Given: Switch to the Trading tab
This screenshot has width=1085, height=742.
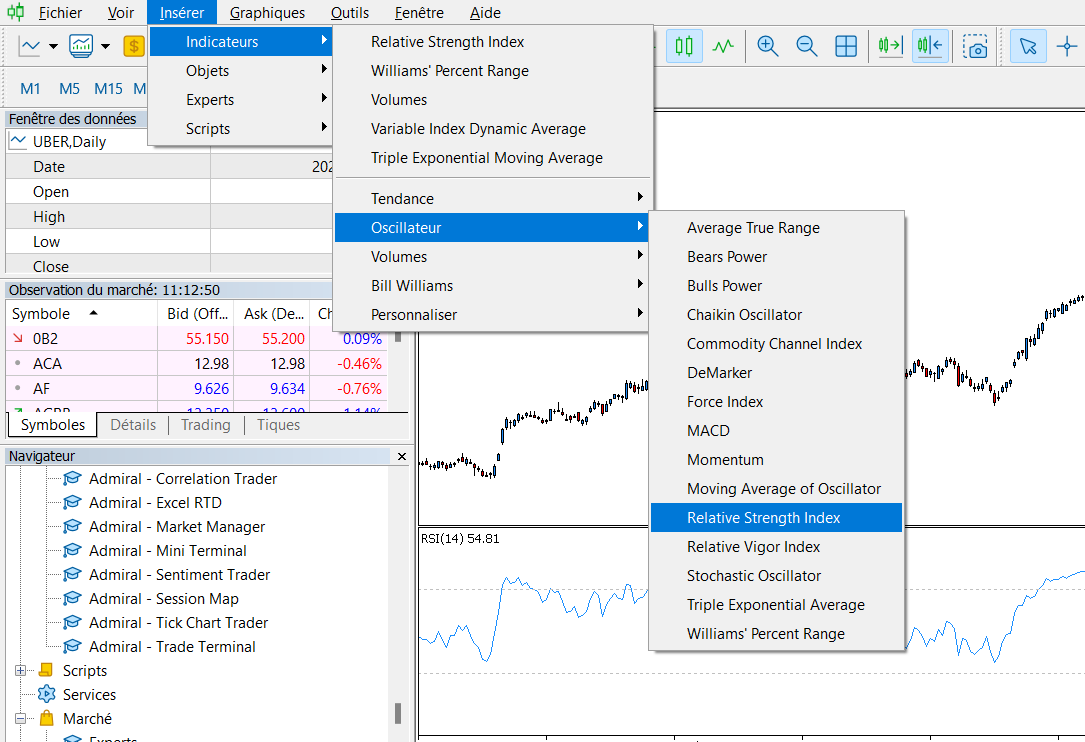Looking at the screenshot, I should [205, 424].
